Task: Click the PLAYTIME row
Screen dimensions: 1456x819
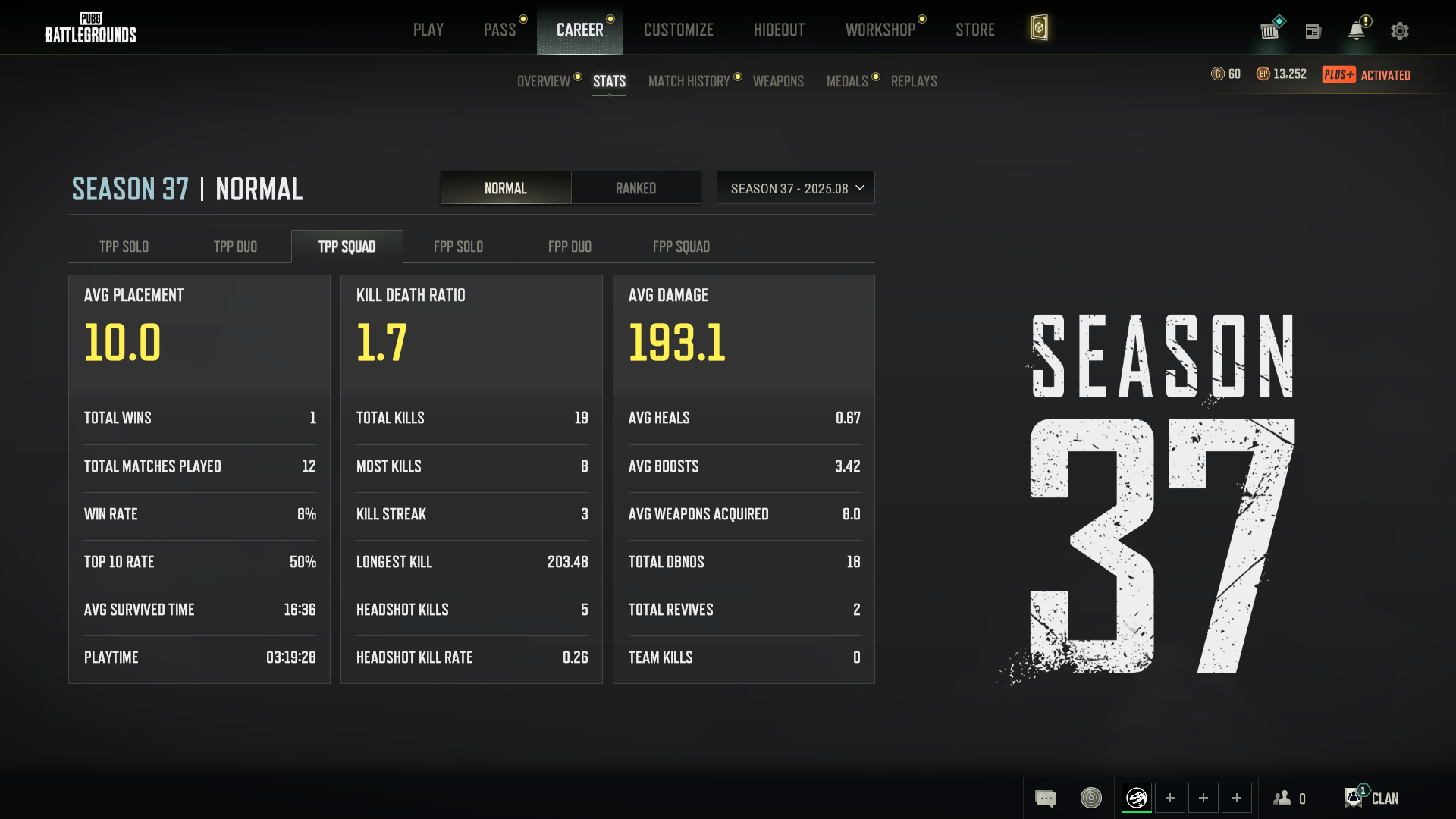Action: click(200, 657)
